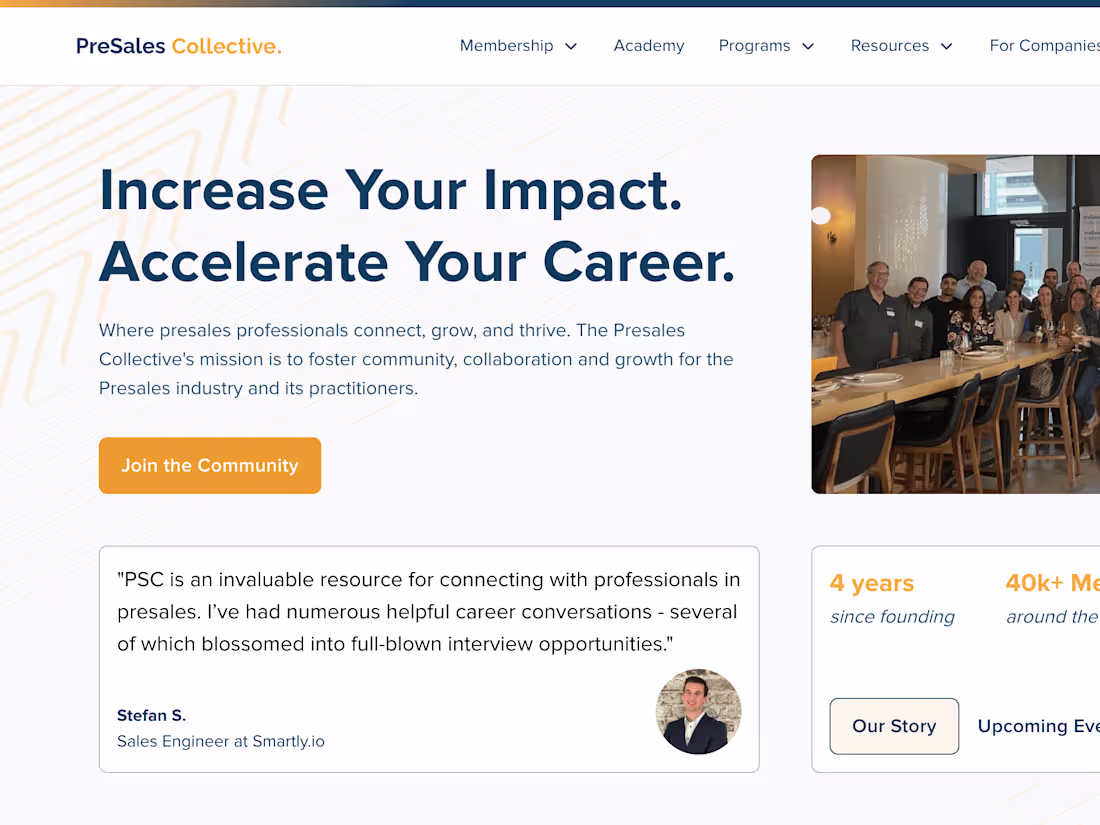The image size is (1100, 825).
Task: Open the Membership dropdown menu
Action: pyautogui.click(x=506, y=45)
